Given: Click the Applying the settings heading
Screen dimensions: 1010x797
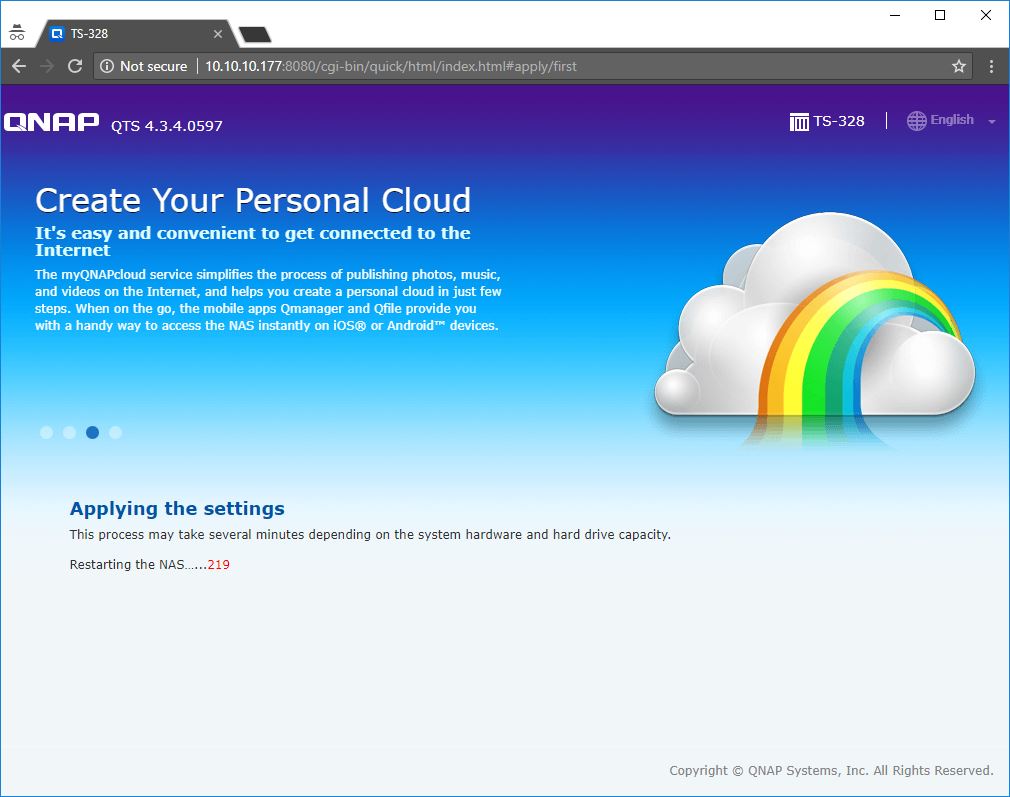Looking at the screenshot, I should (177, 508).
